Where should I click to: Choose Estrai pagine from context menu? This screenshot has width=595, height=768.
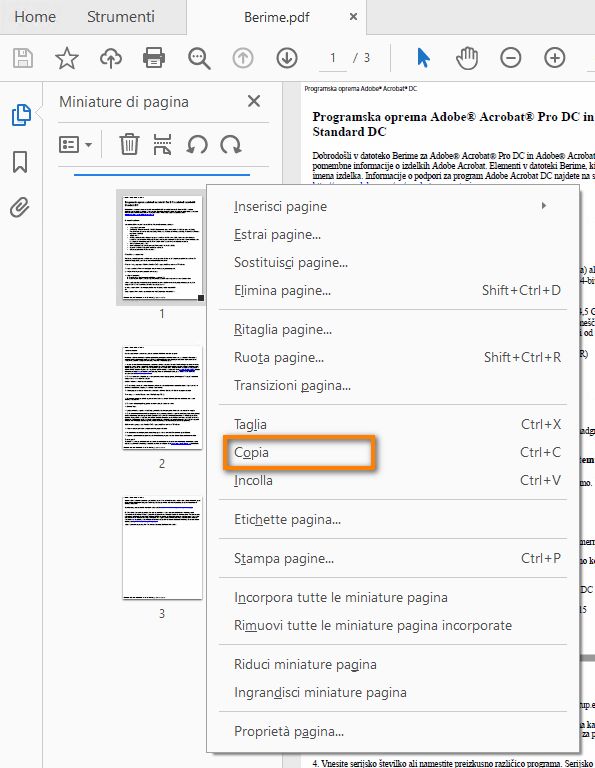coord(392,235)
